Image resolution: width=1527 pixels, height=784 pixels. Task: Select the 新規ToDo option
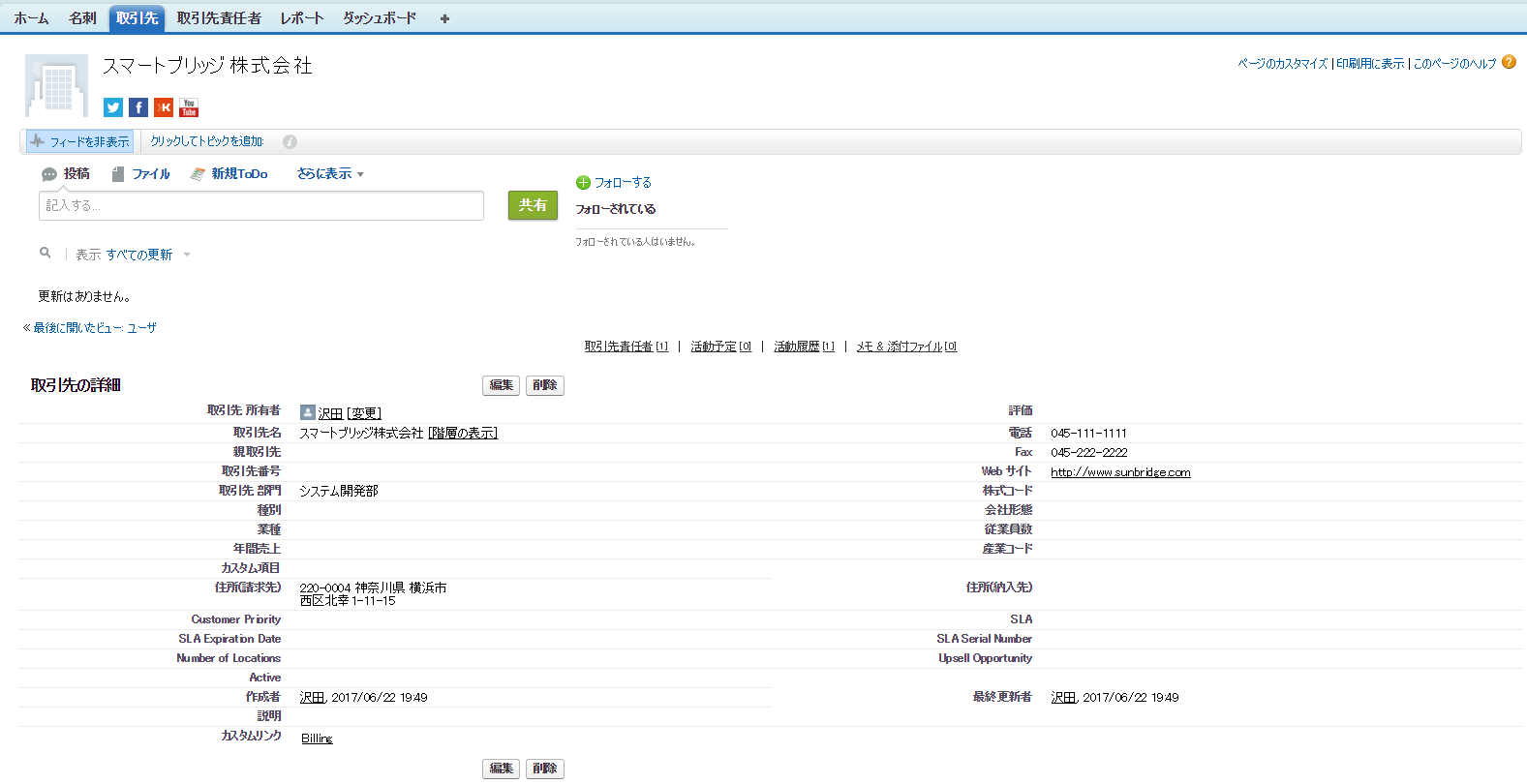click(229, 174)
